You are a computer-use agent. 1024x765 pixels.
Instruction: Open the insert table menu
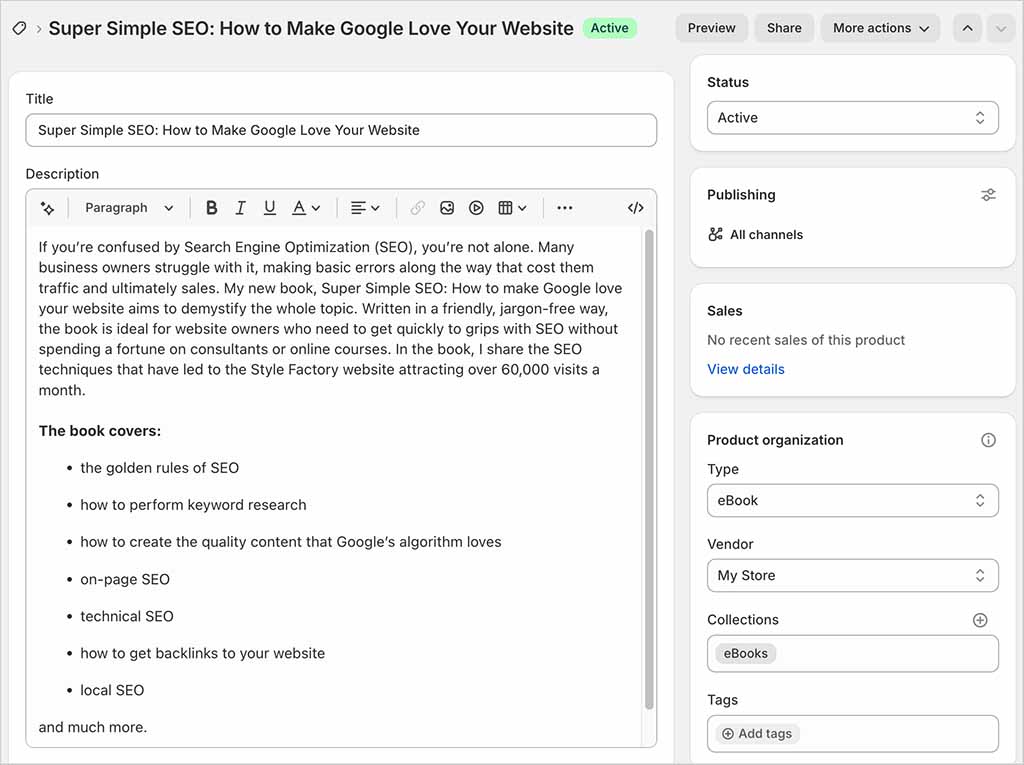pyautogui.click(x=512, y=208)
